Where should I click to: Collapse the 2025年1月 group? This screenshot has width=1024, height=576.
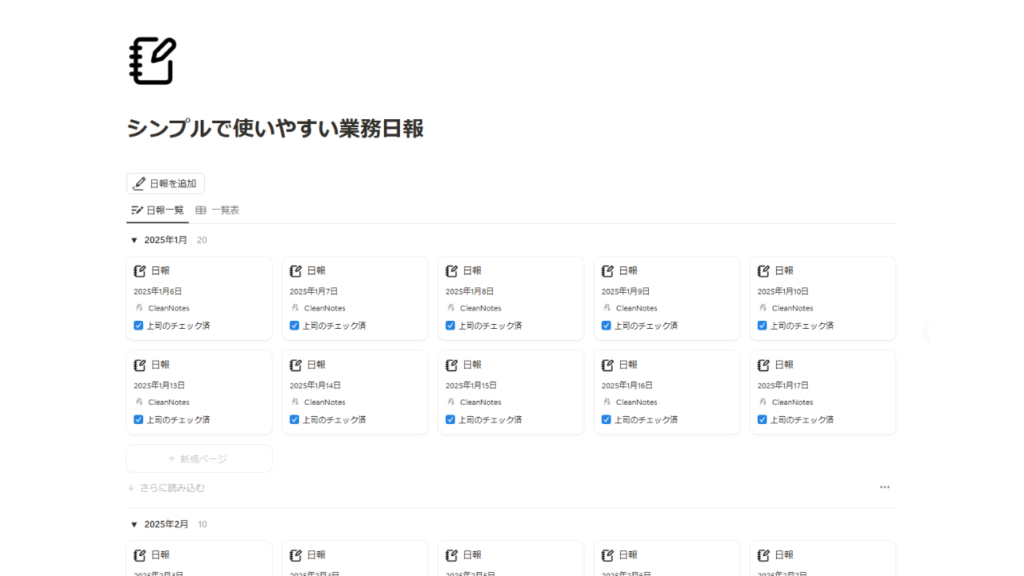pyautogui.click(x=134, y=240)
